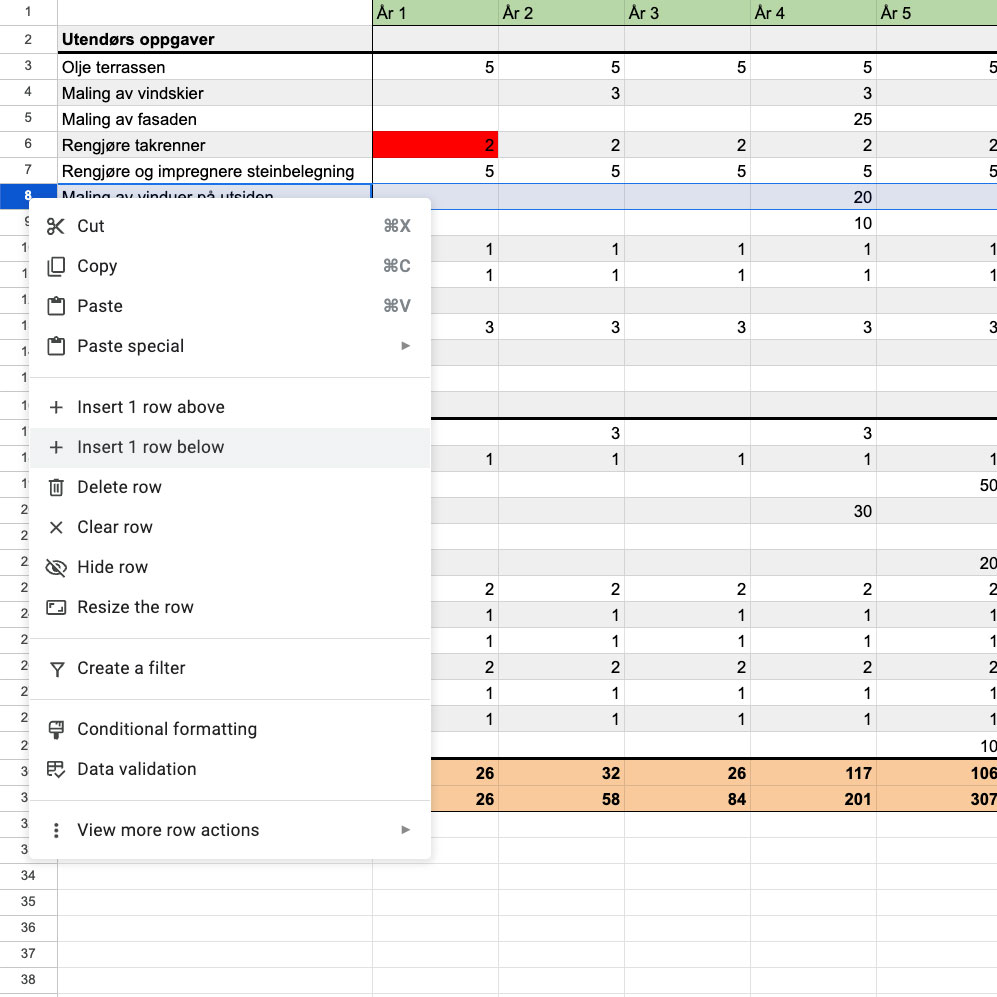Click the trash icon for Delete row
This screenshot has height=997, width=997.
click(x=56, y=487)
